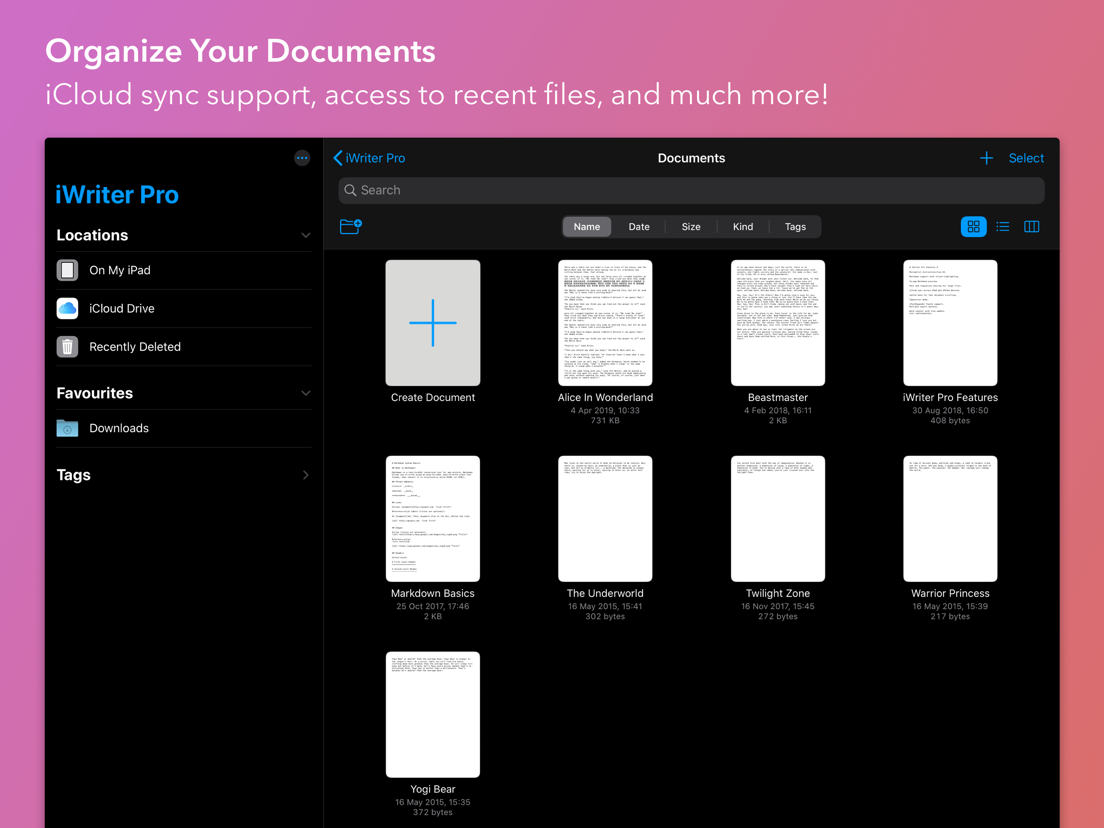Click the Search field
The height and width of the screenshot is (828, 1104).
pyautogui.click(x=691, y=190)
